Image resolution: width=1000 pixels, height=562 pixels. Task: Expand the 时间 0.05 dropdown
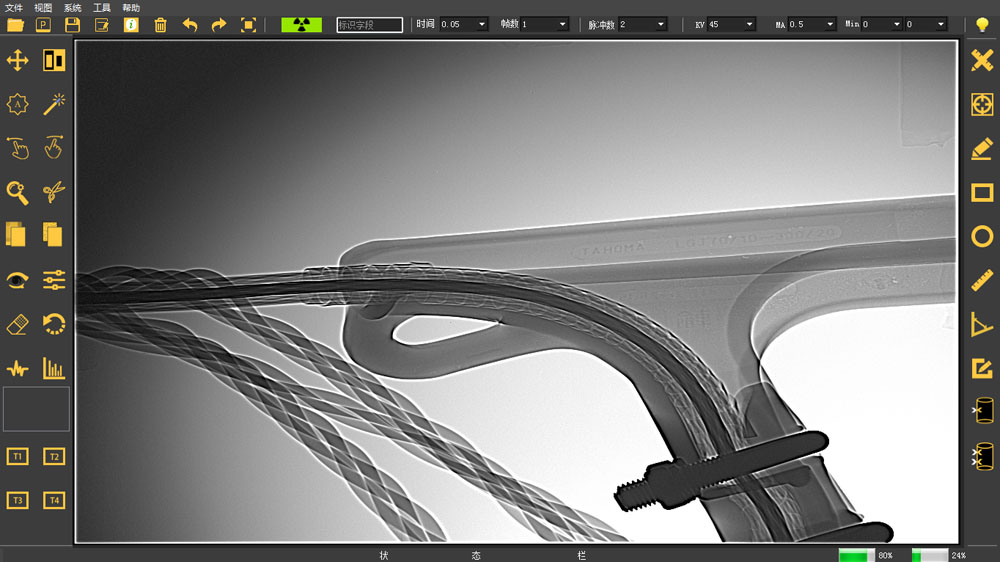pos(481,24)
